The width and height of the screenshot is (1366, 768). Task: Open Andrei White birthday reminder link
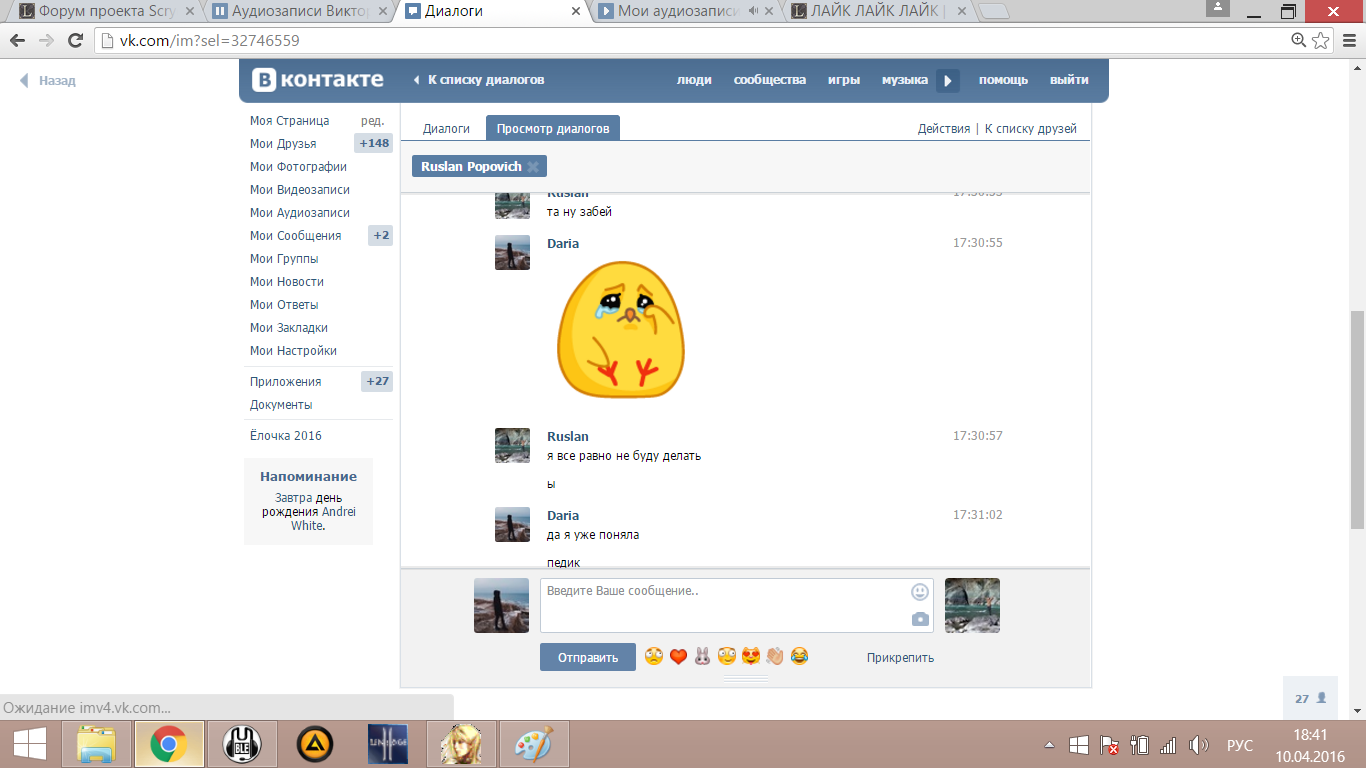click(324, 518)
